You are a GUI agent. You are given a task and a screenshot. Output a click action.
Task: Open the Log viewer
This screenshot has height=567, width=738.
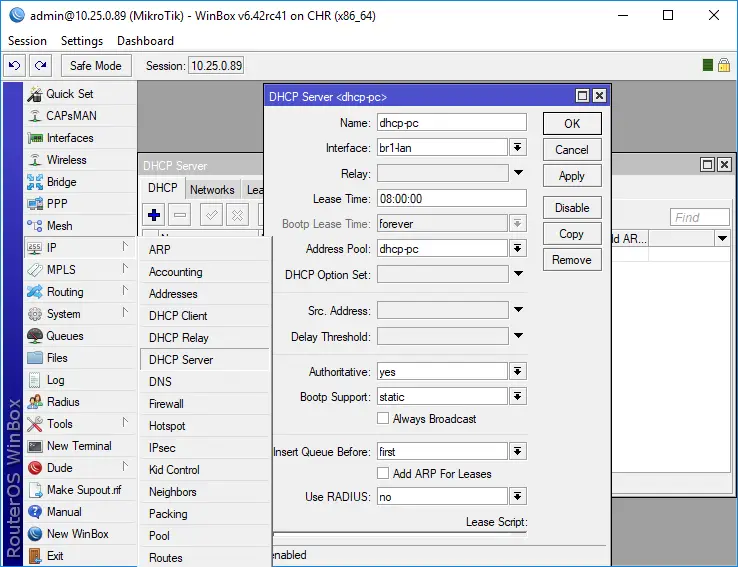pos(80,380)
